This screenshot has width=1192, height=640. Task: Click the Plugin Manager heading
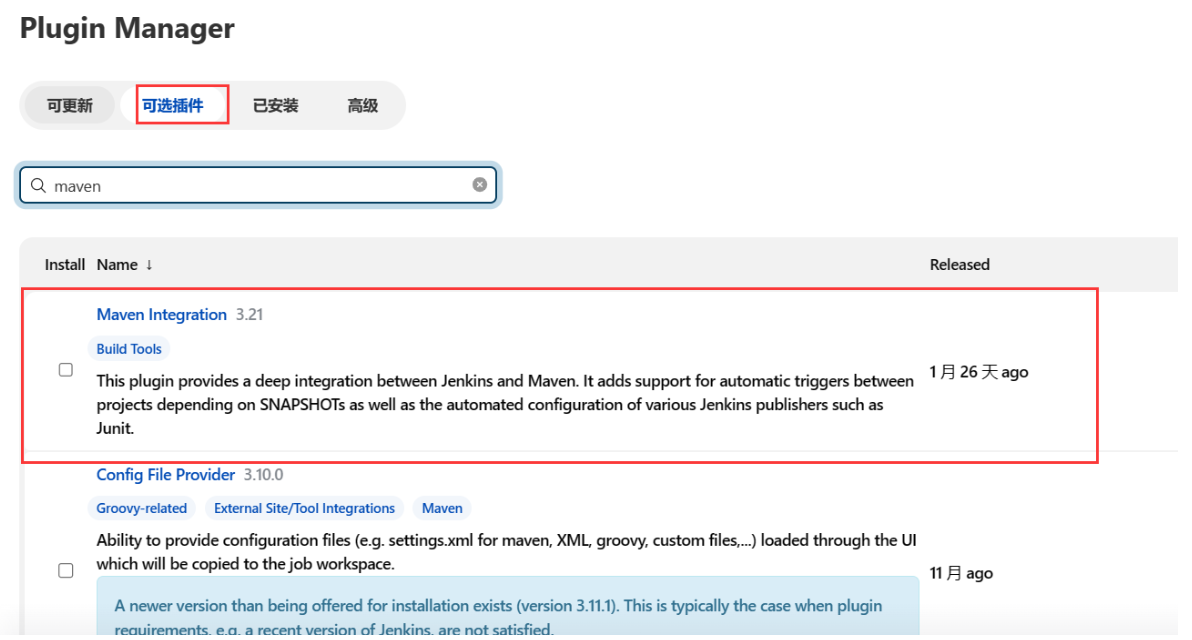click(127, 29)
